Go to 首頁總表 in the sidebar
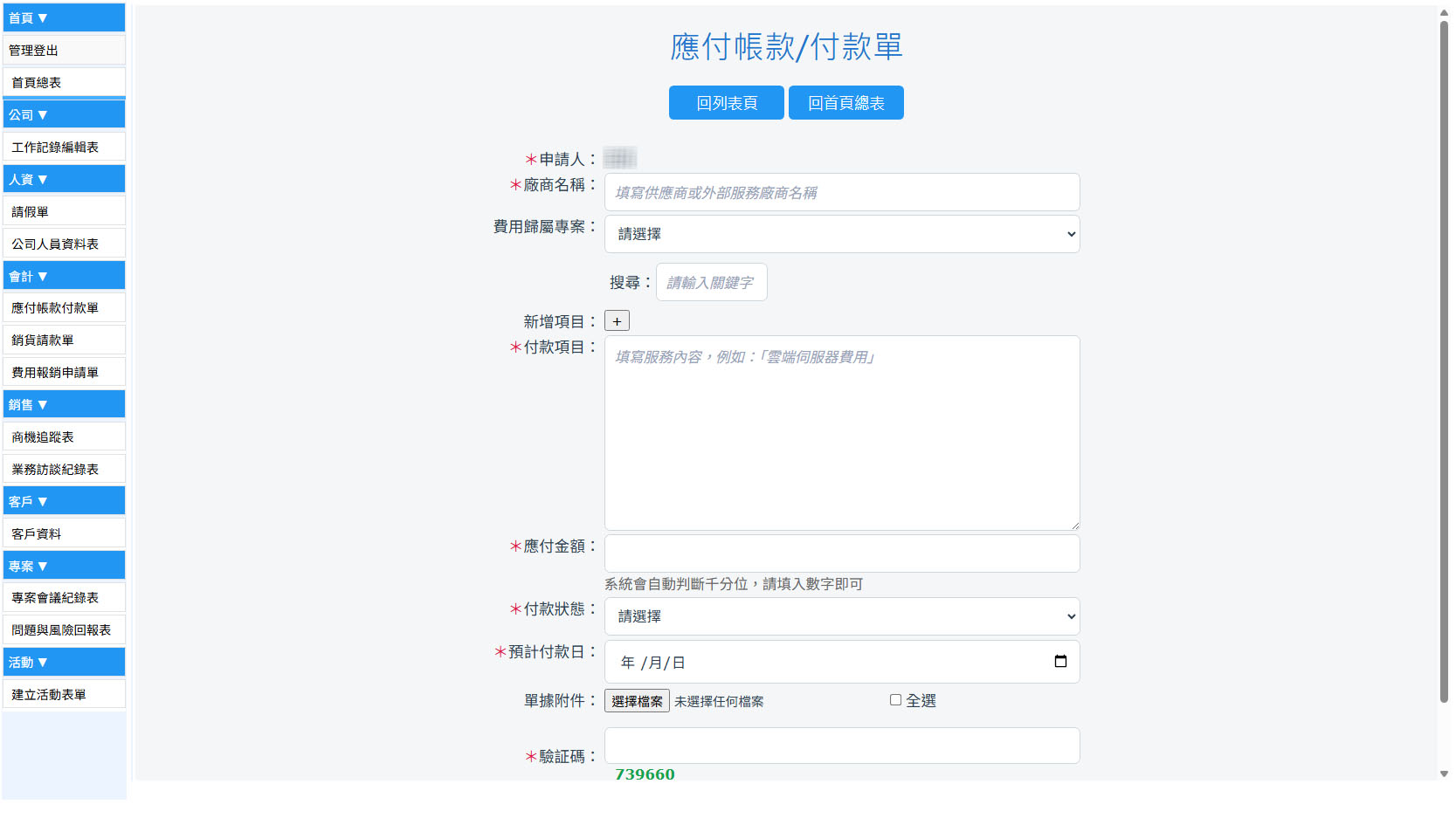 click(x=64, y=82)
